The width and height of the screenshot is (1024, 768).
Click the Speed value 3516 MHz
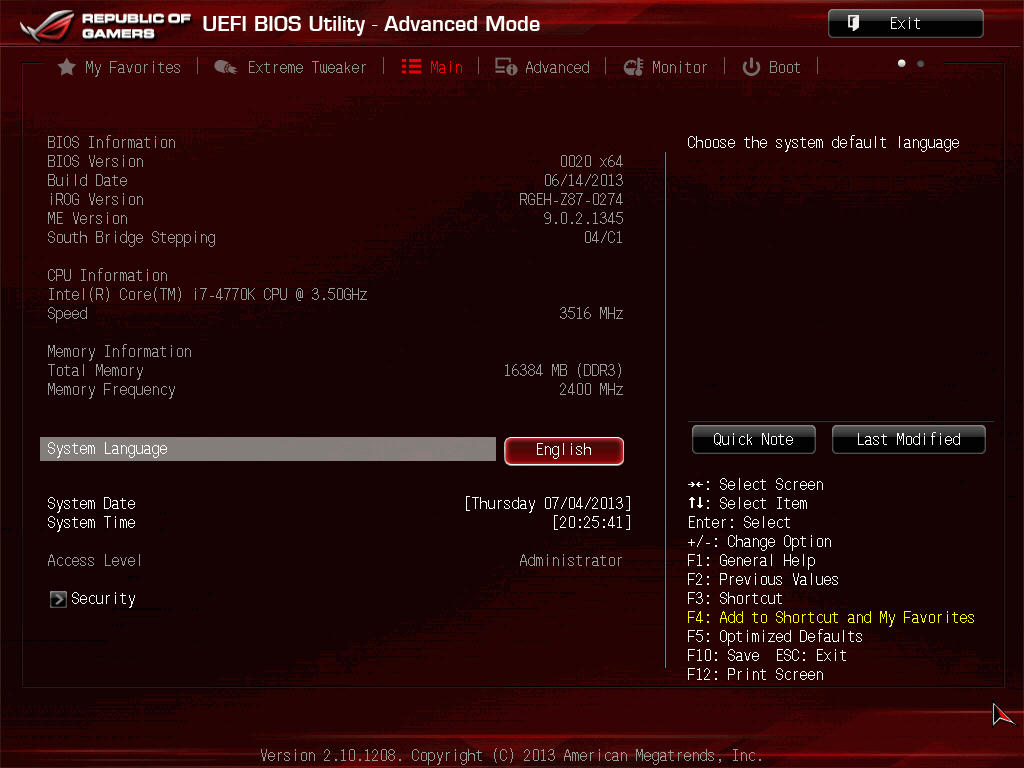(x=591, y=313)
